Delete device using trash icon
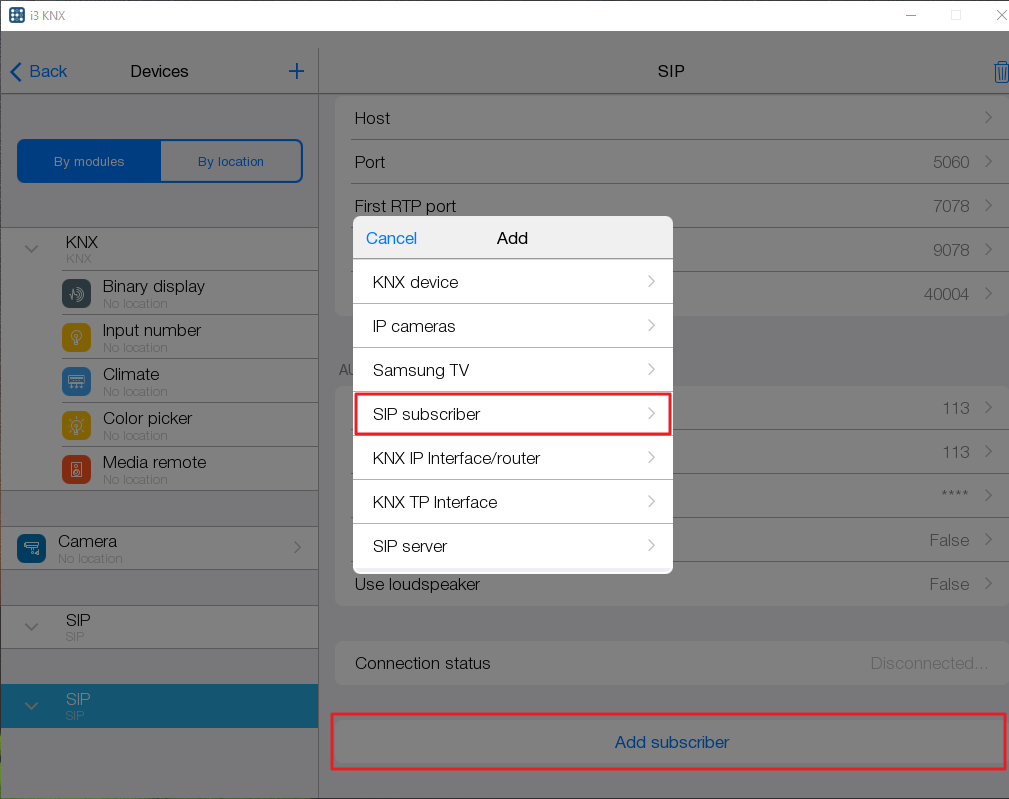The width and height of the screenshot is (1009, 799). (x=1000, y=72)
